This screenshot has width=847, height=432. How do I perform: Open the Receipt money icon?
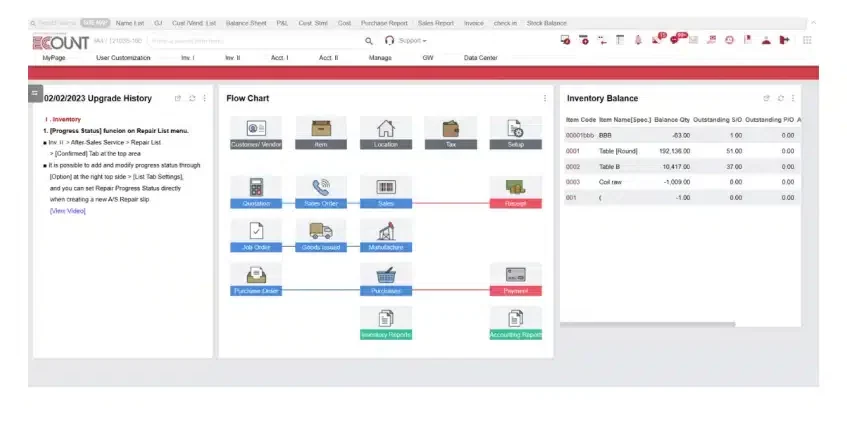point(515,192)
